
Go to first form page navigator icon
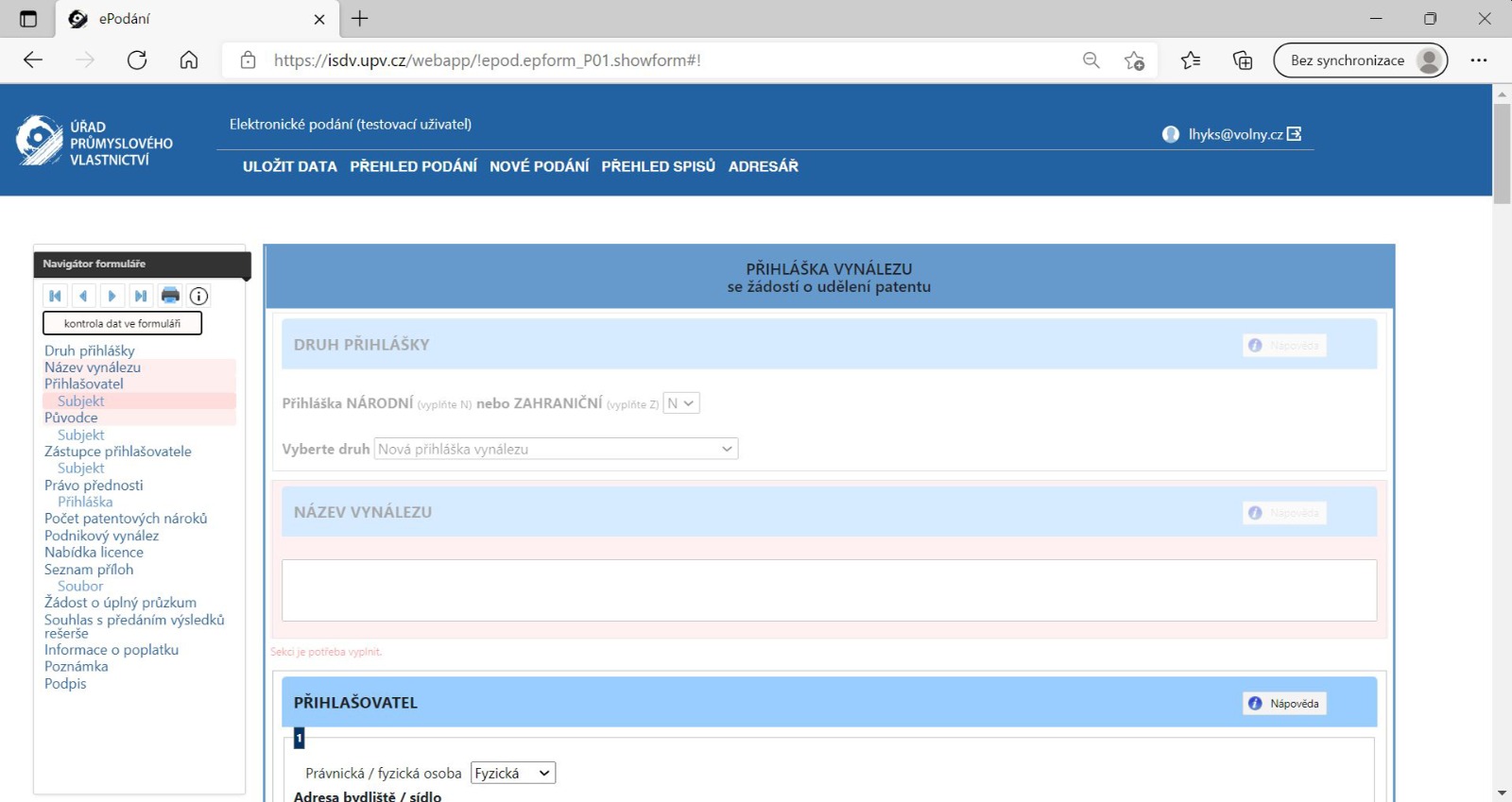tap(55, 296)
